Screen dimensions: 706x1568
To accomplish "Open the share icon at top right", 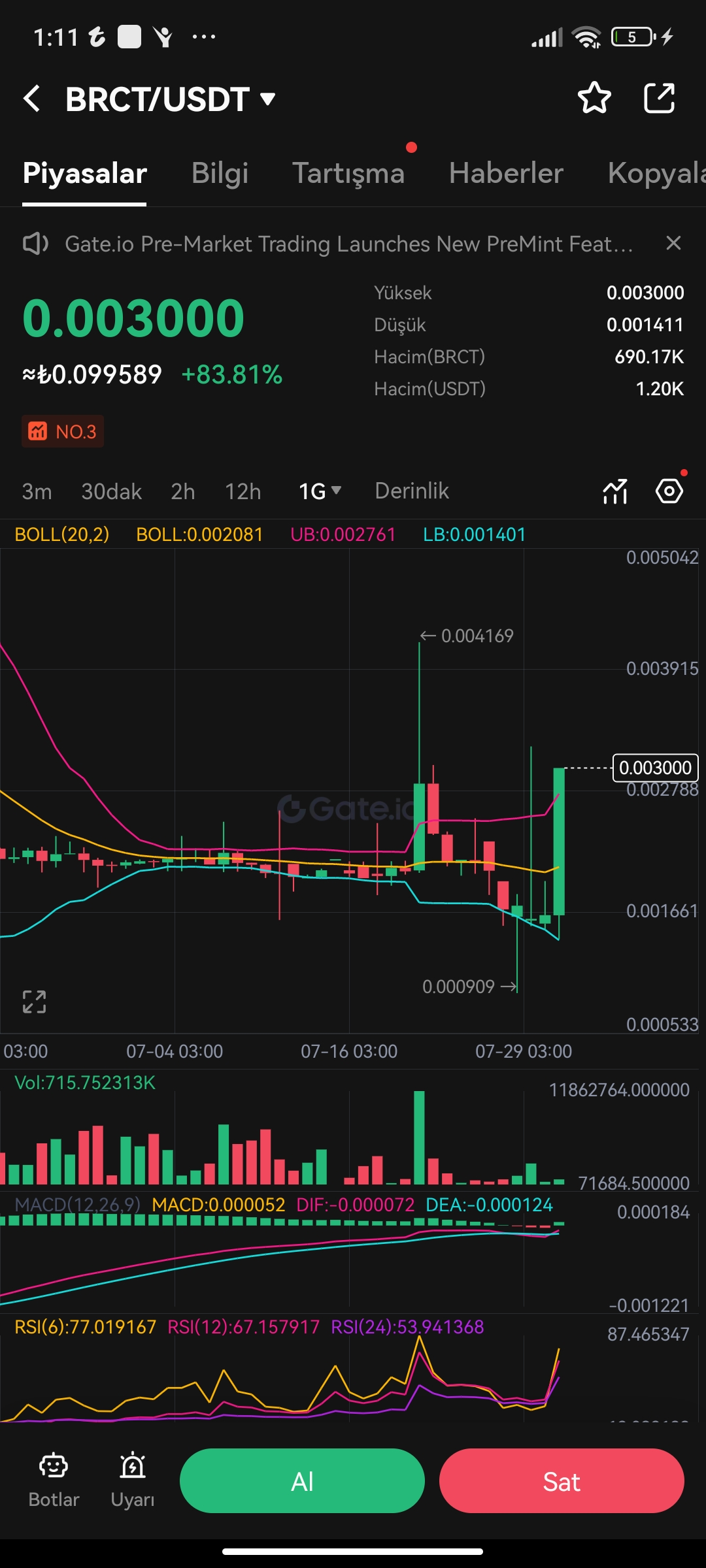I will coord(659,98).
